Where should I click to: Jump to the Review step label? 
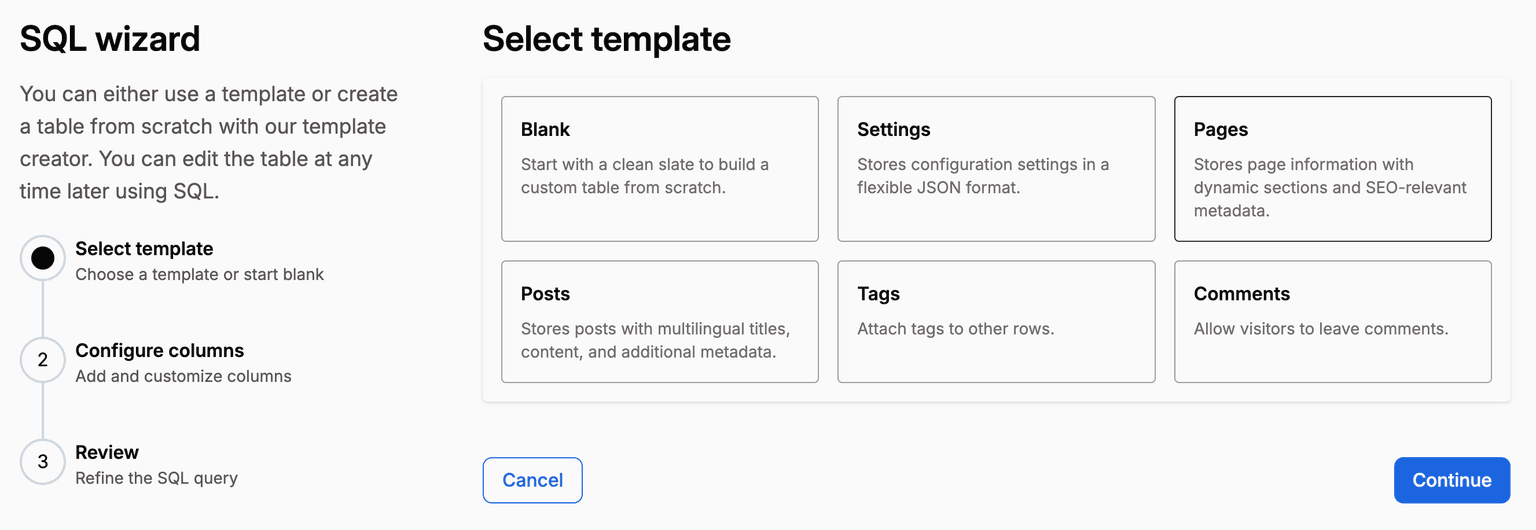(107, 452)
